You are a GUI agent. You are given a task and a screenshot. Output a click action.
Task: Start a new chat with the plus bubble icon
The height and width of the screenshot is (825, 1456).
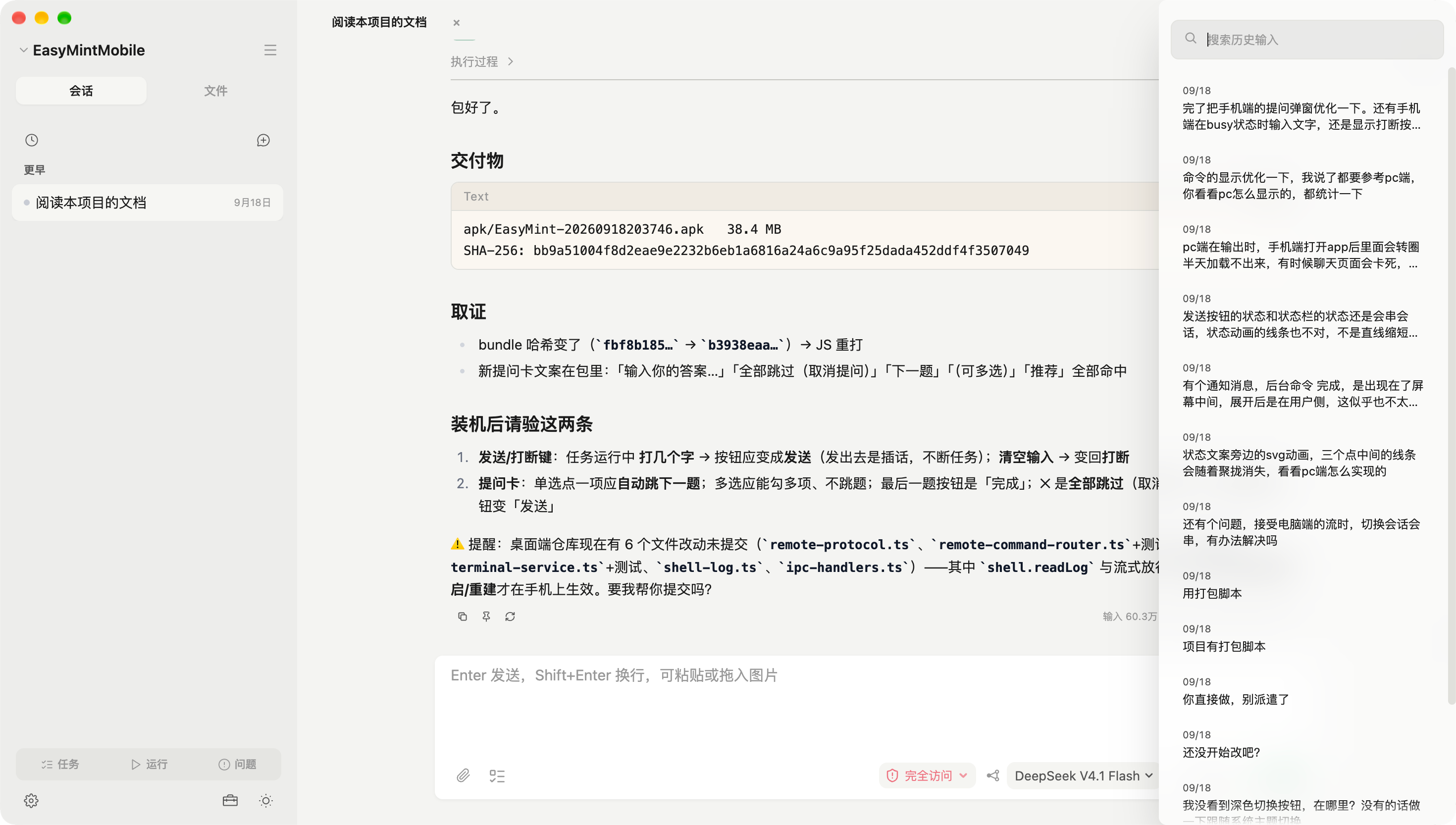coord(263,140)
